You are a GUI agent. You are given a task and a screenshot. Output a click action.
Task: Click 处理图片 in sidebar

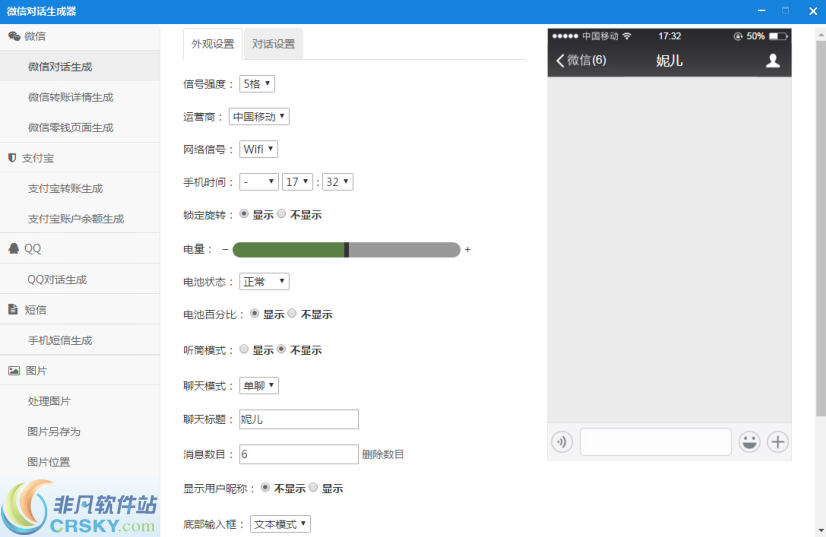(80, 401)
